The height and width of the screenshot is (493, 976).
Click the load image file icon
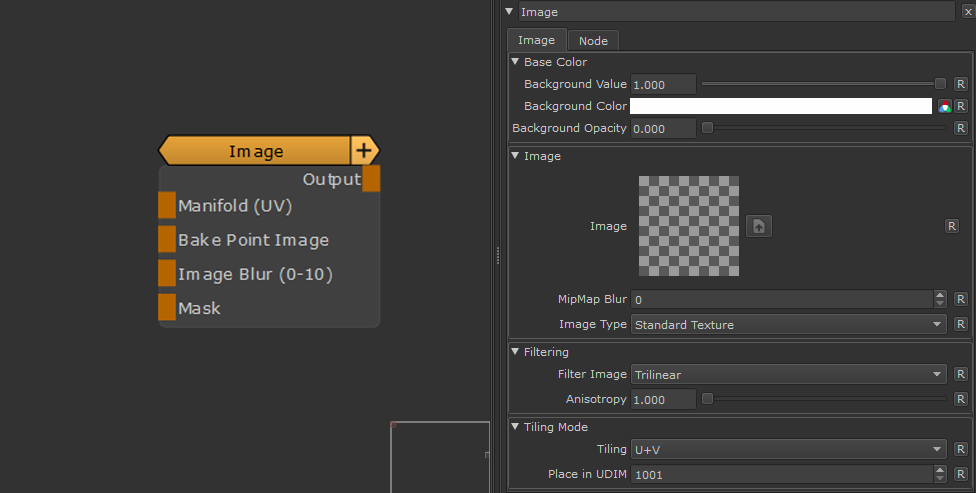759,226
